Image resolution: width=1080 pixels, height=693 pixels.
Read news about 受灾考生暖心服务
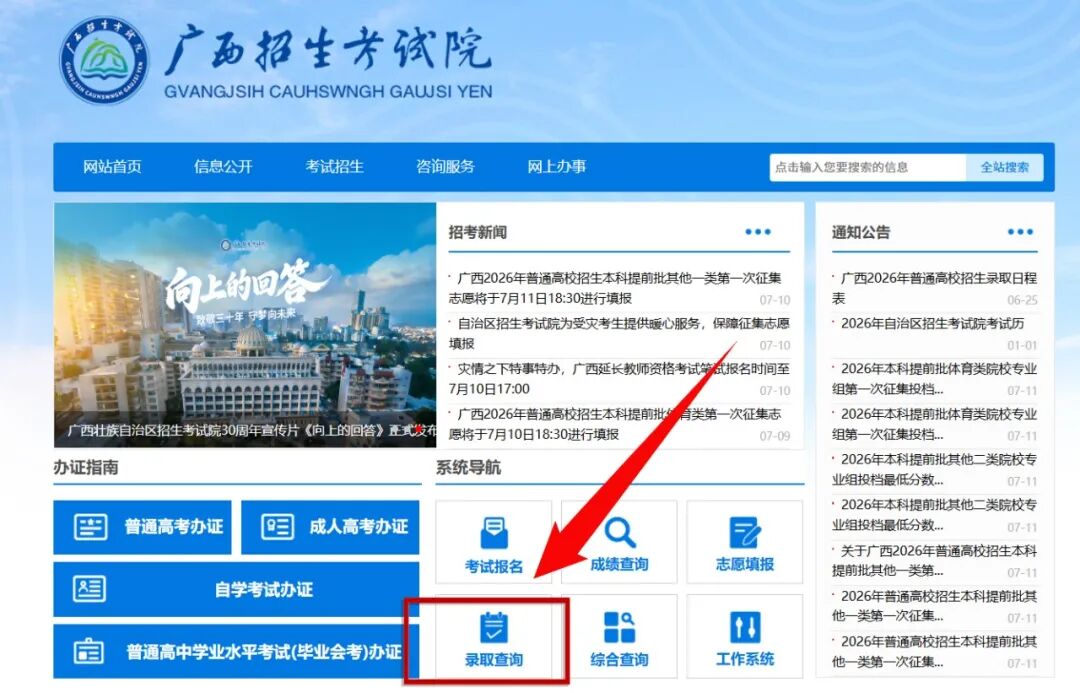pyautogui.click(x=619, y=333)
